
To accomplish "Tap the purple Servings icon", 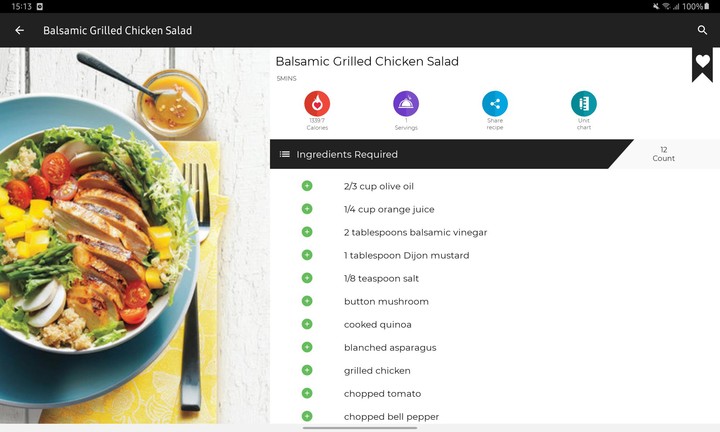I will [406, 103].
